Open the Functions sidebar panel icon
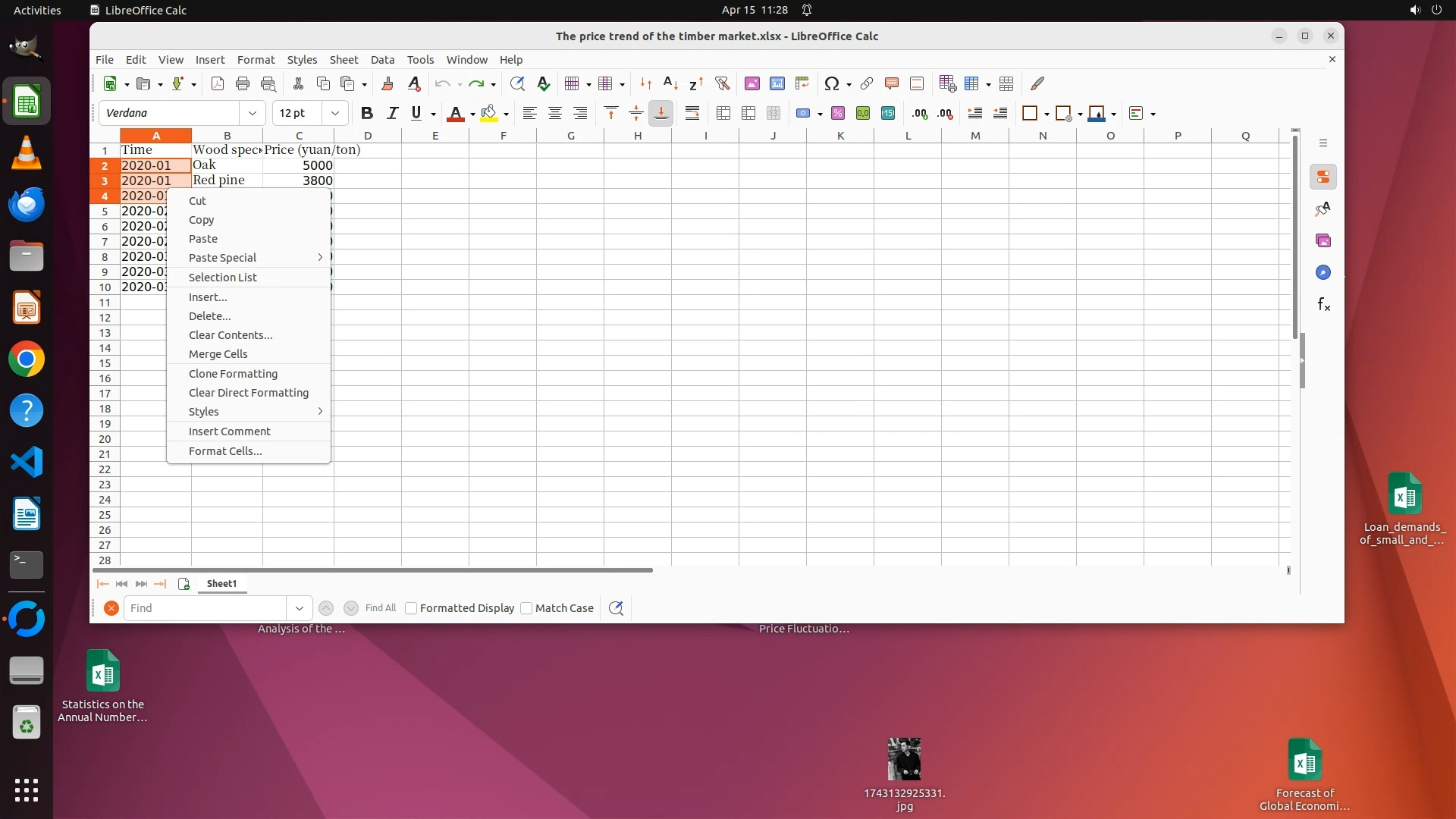This screenshot has height=819, width=1456. point(1323,305)
